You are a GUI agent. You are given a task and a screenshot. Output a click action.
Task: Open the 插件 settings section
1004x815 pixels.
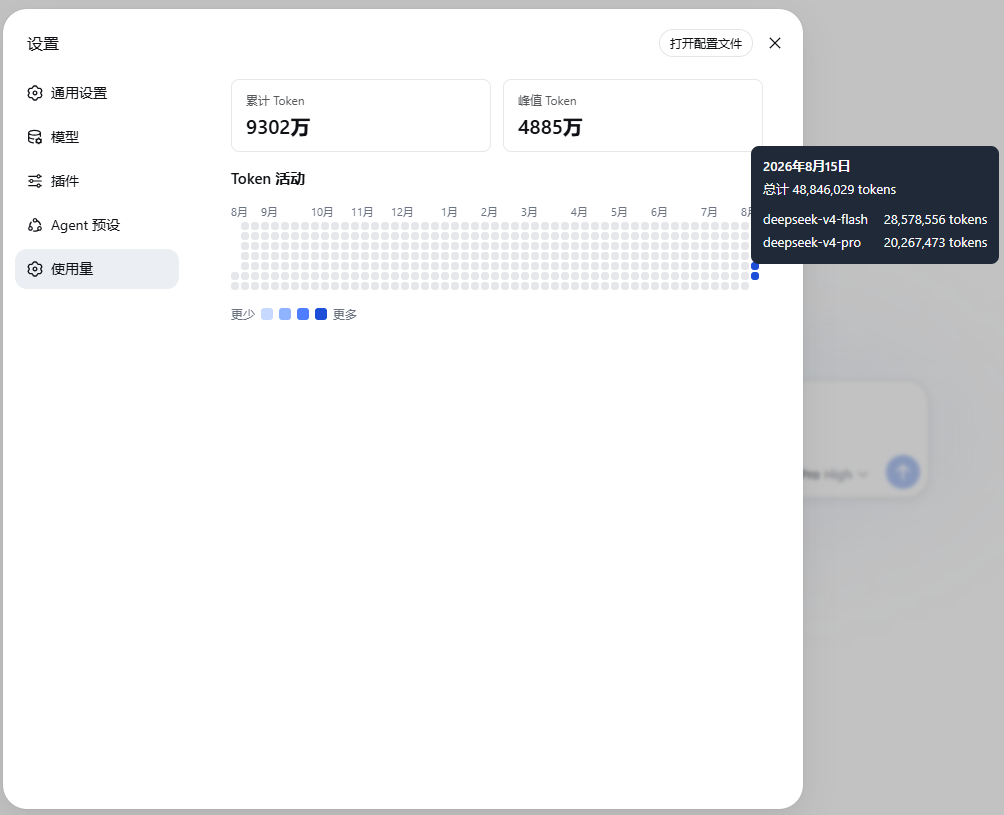pos(97,181)
